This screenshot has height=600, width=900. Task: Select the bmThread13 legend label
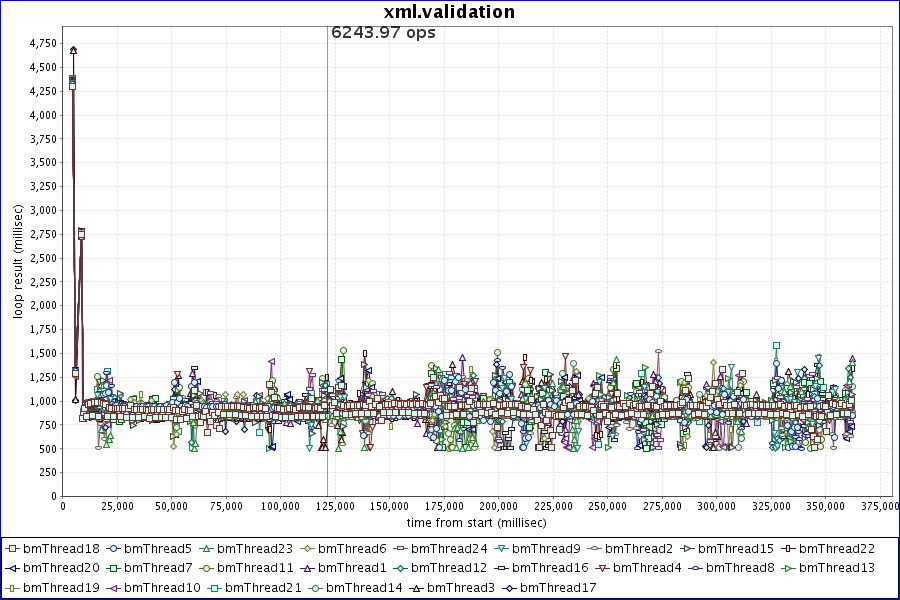838,568
